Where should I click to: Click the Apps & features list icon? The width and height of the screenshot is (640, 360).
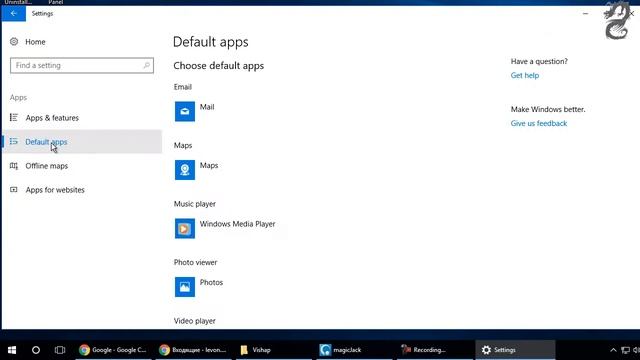point(14,118)
